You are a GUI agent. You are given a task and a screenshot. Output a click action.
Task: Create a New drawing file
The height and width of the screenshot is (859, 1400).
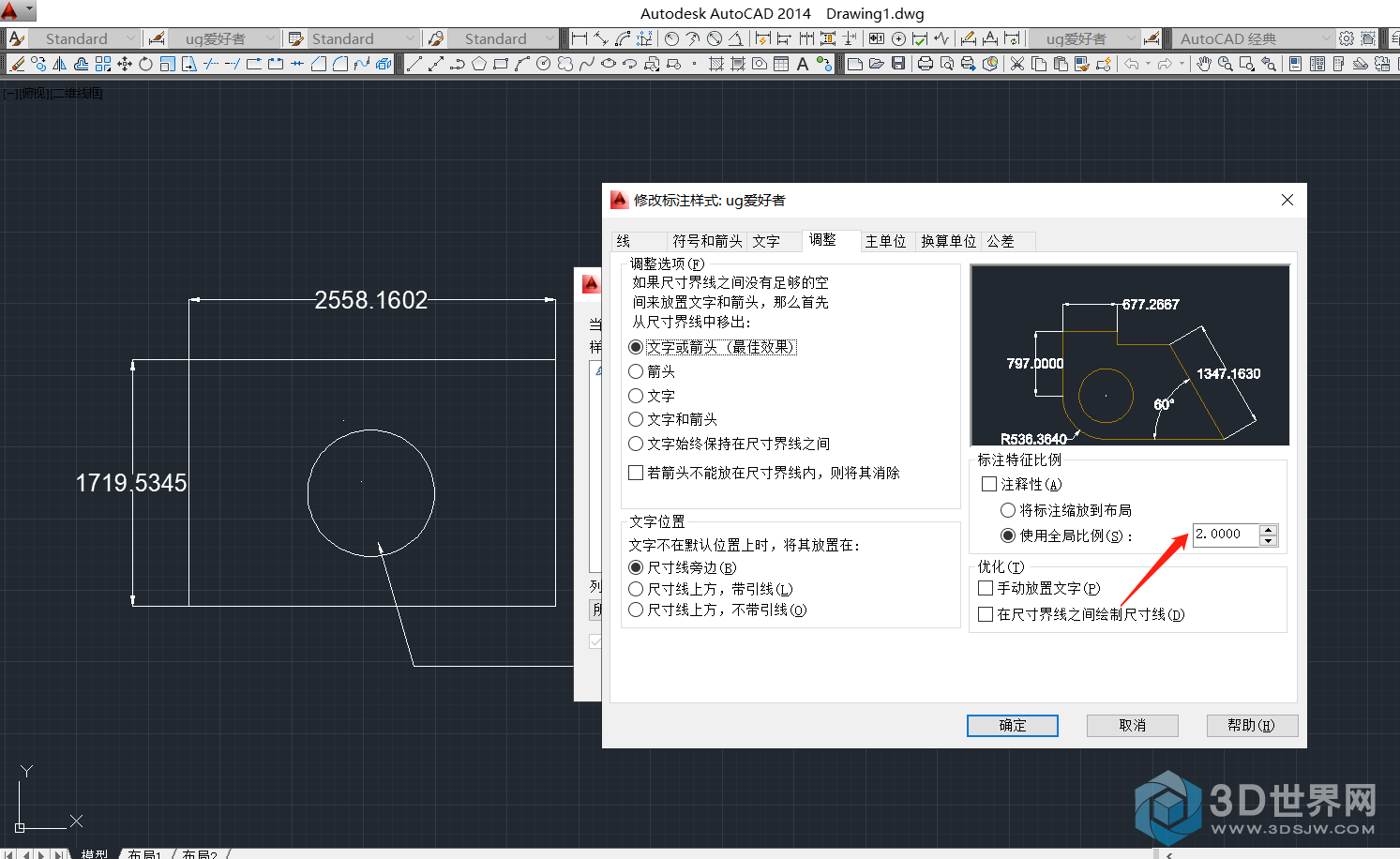tap(855, 64)
